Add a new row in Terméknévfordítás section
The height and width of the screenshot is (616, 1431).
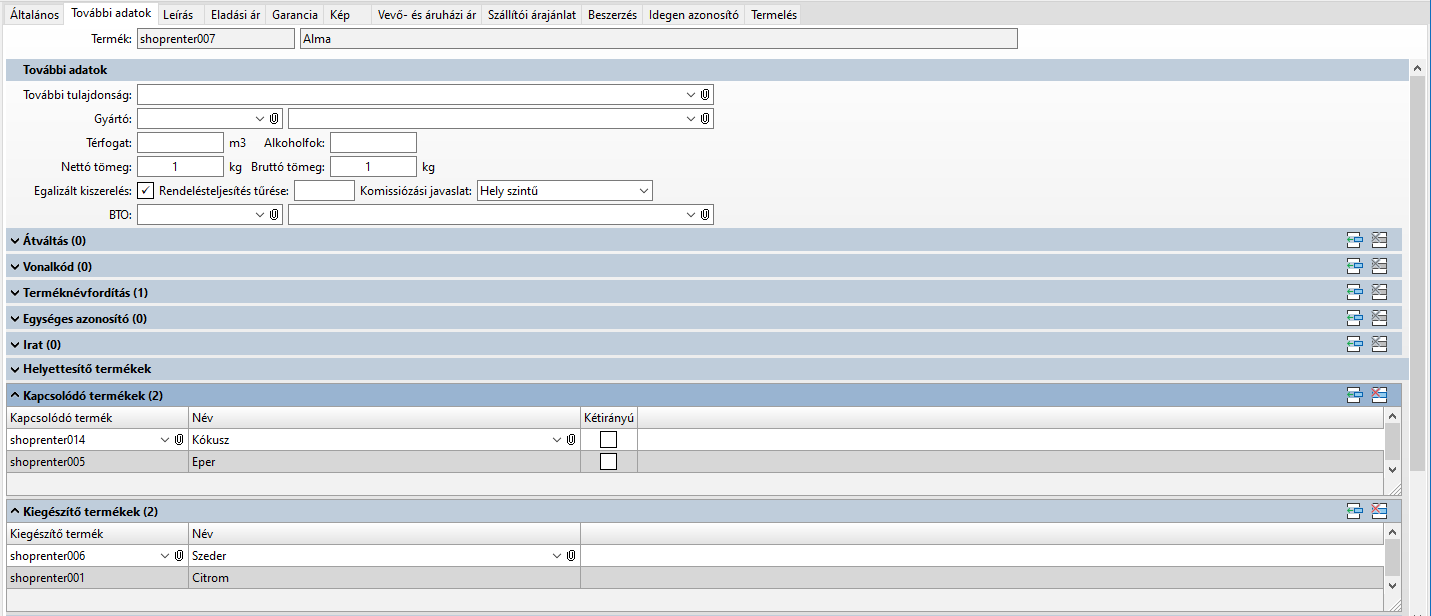pyautogui.click(x=1355, y=292)
